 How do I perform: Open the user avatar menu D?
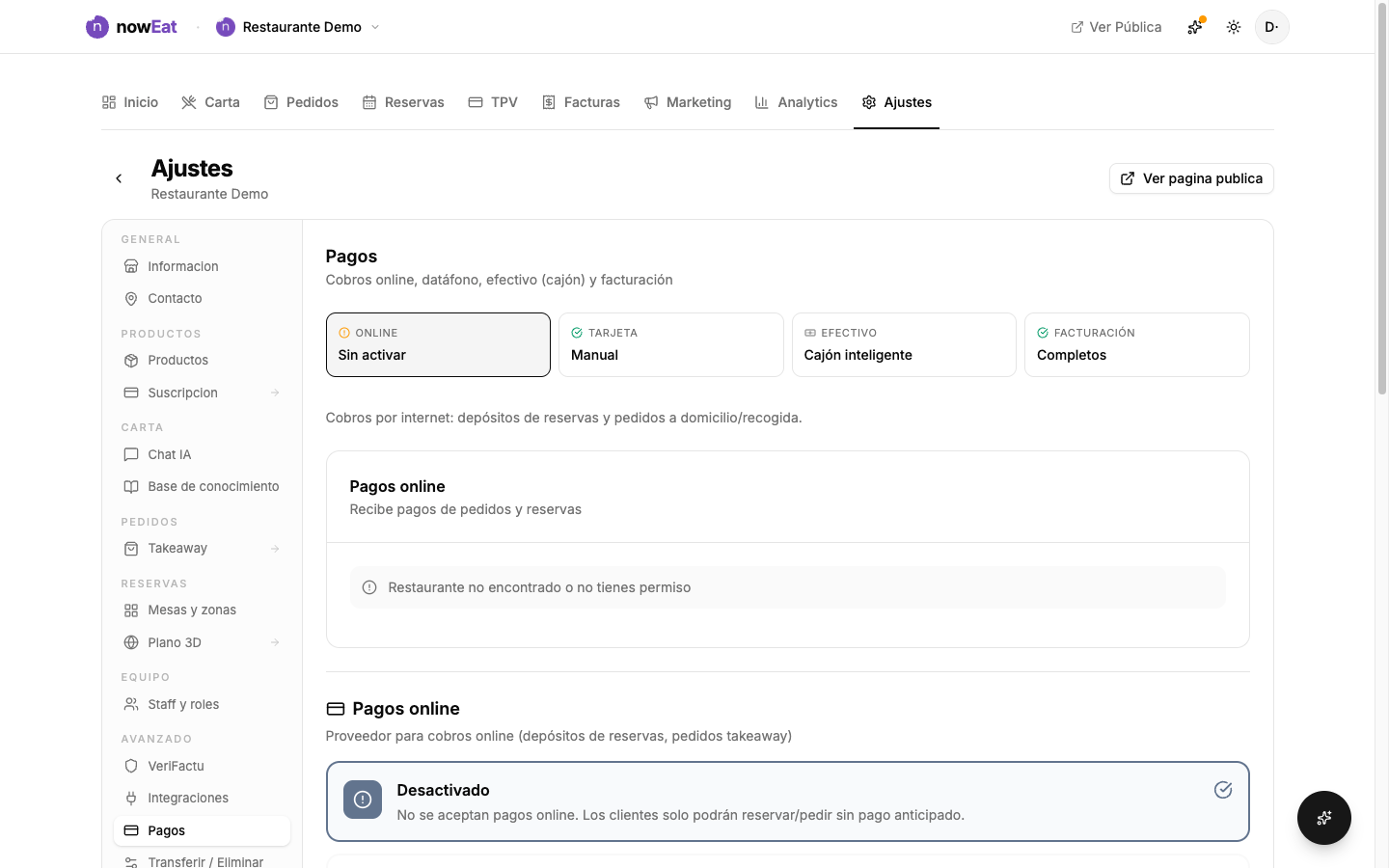coord(1272,27)
